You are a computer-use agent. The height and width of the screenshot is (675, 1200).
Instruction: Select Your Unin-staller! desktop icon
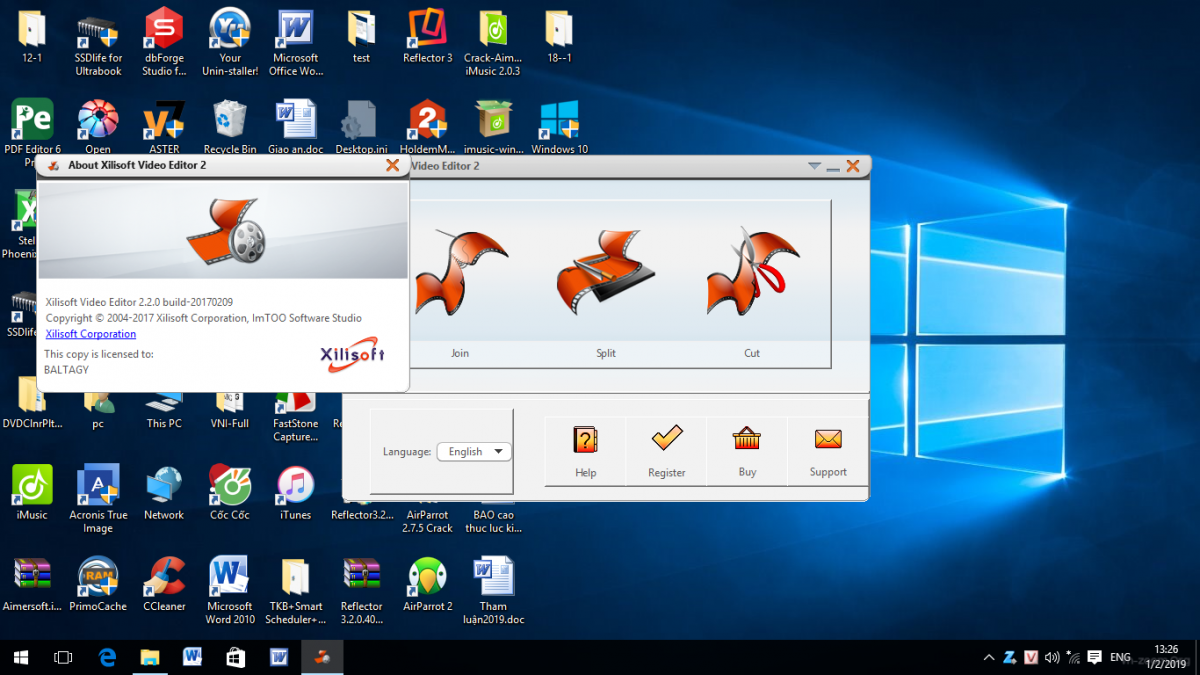(230, 41)
